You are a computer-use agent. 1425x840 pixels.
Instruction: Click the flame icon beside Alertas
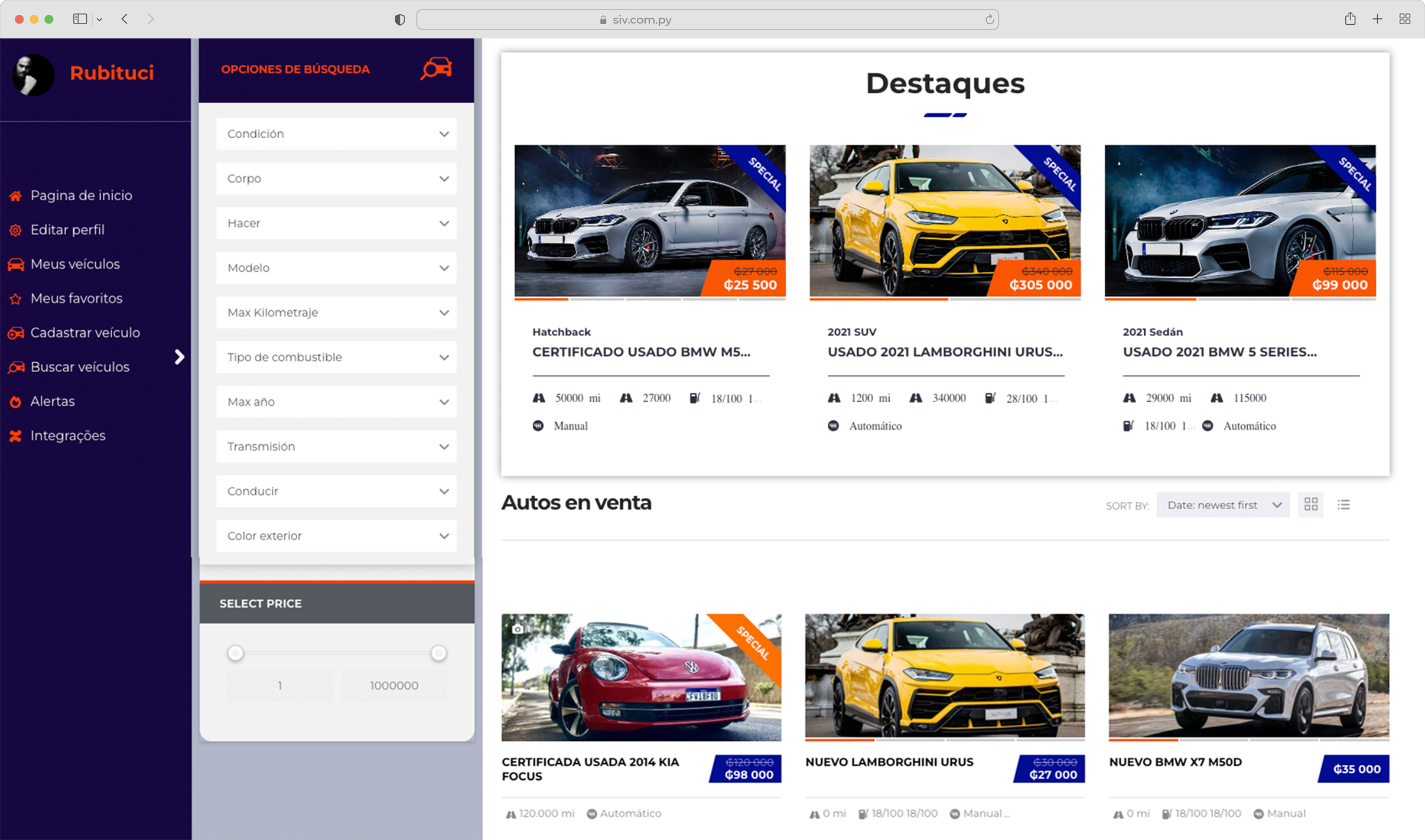pos(15,401)
